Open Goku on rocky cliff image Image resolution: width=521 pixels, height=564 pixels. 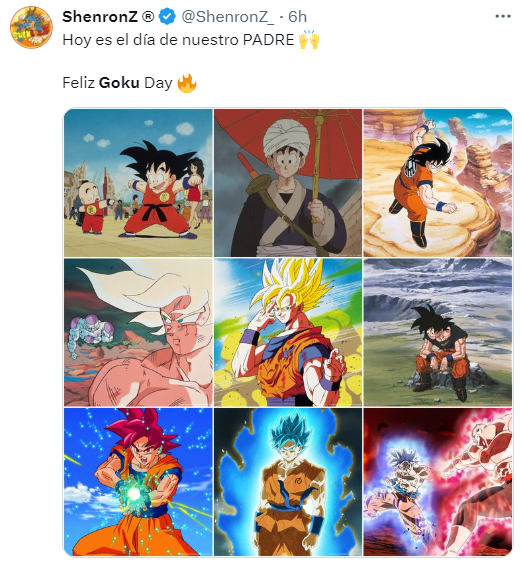click(438, 183)
